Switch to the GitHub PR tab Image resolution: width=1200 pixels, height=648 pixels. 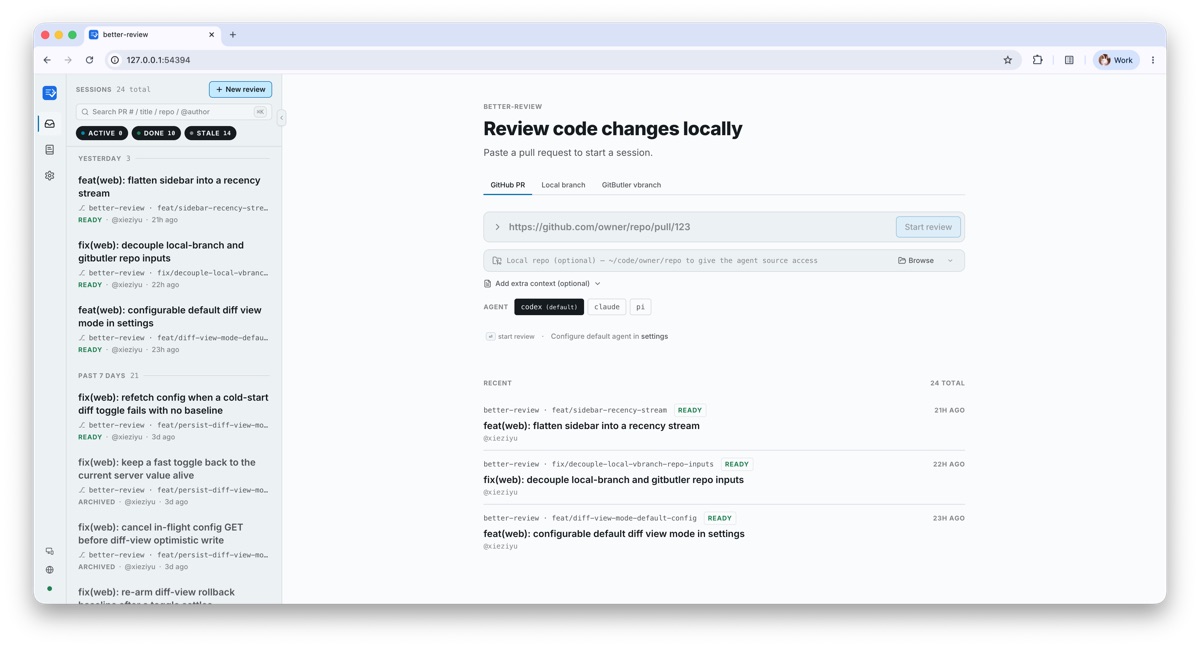pos(507,185)
